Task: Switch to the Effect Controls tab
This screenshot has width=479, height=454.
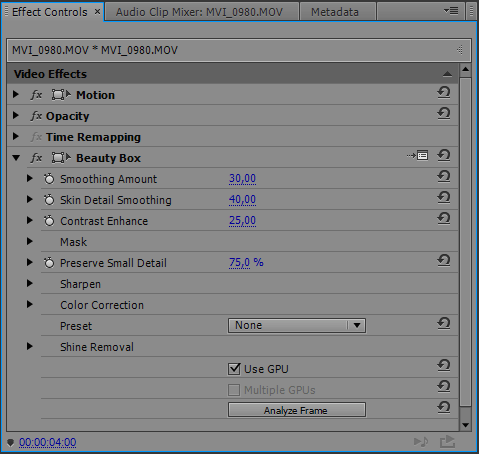Action: point(50,12)
